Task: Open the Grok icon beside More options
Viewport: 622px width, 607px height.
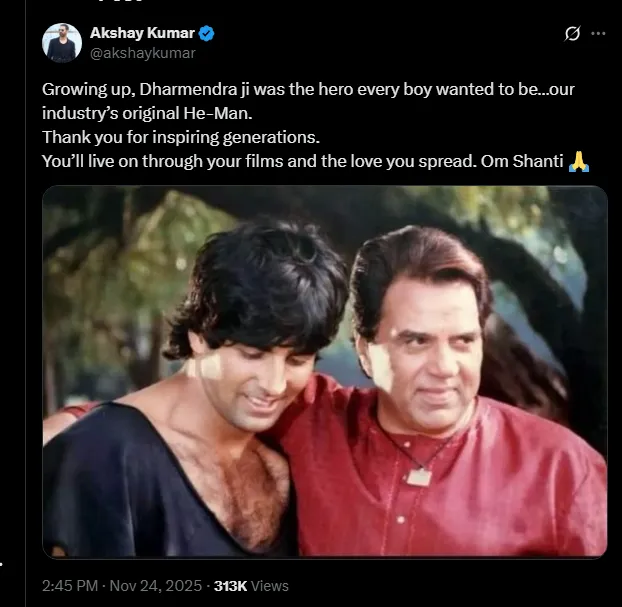Action: tap(572, 34)
